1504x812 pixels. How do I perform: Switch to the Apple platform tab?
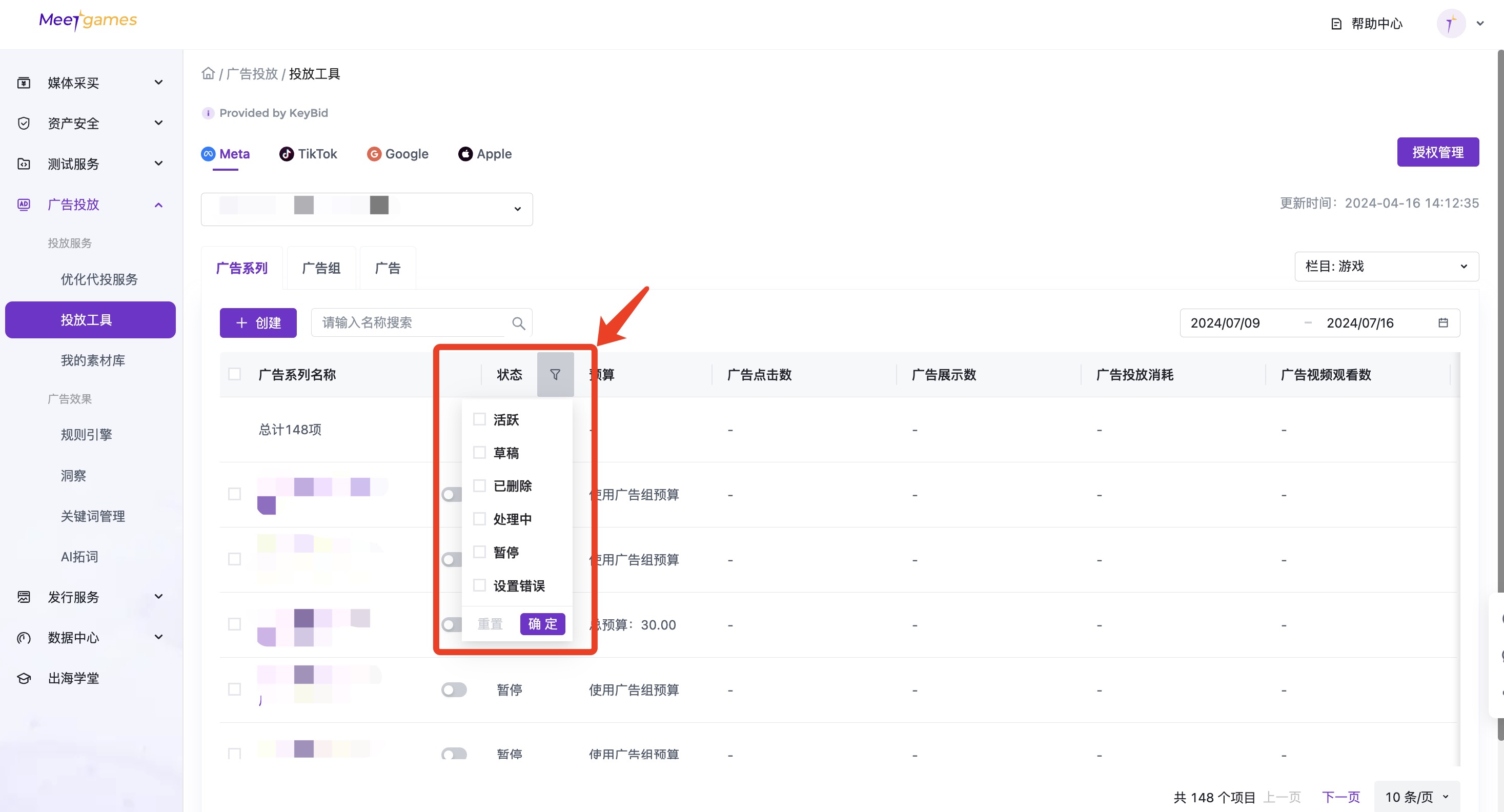485,154
